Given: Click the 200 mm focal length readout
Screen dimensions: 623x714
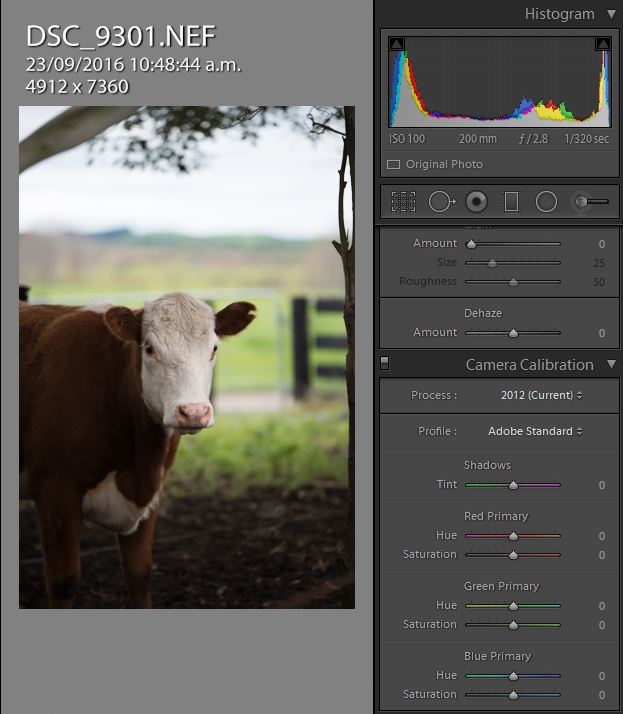Looking at the screenshot, I should (478, 139).
